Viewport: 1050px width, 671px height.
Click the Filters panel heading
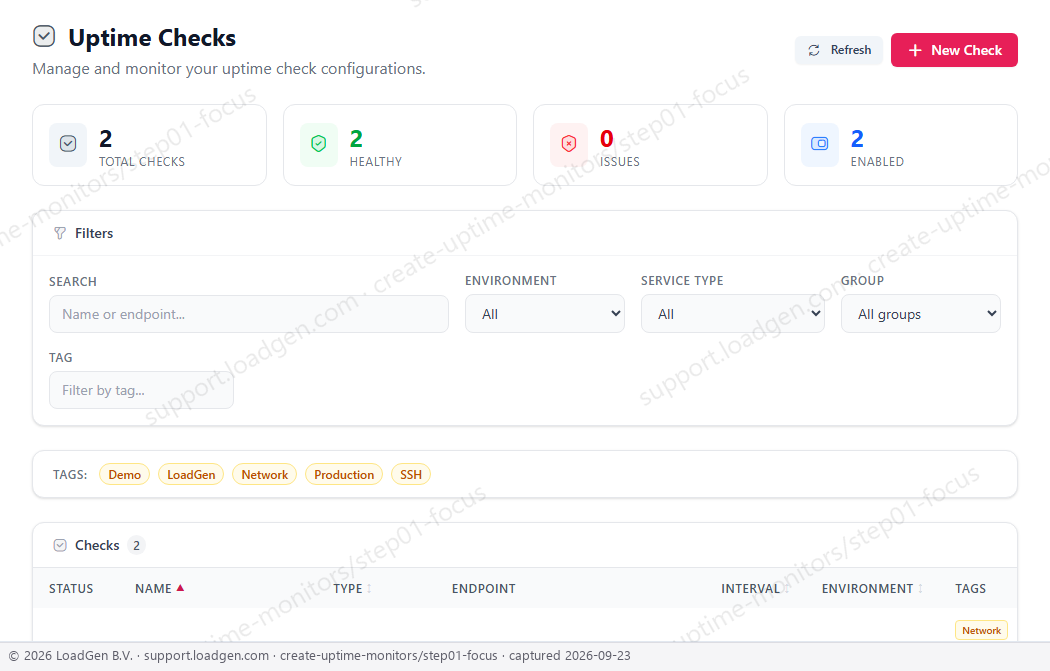tap(94, 233)
